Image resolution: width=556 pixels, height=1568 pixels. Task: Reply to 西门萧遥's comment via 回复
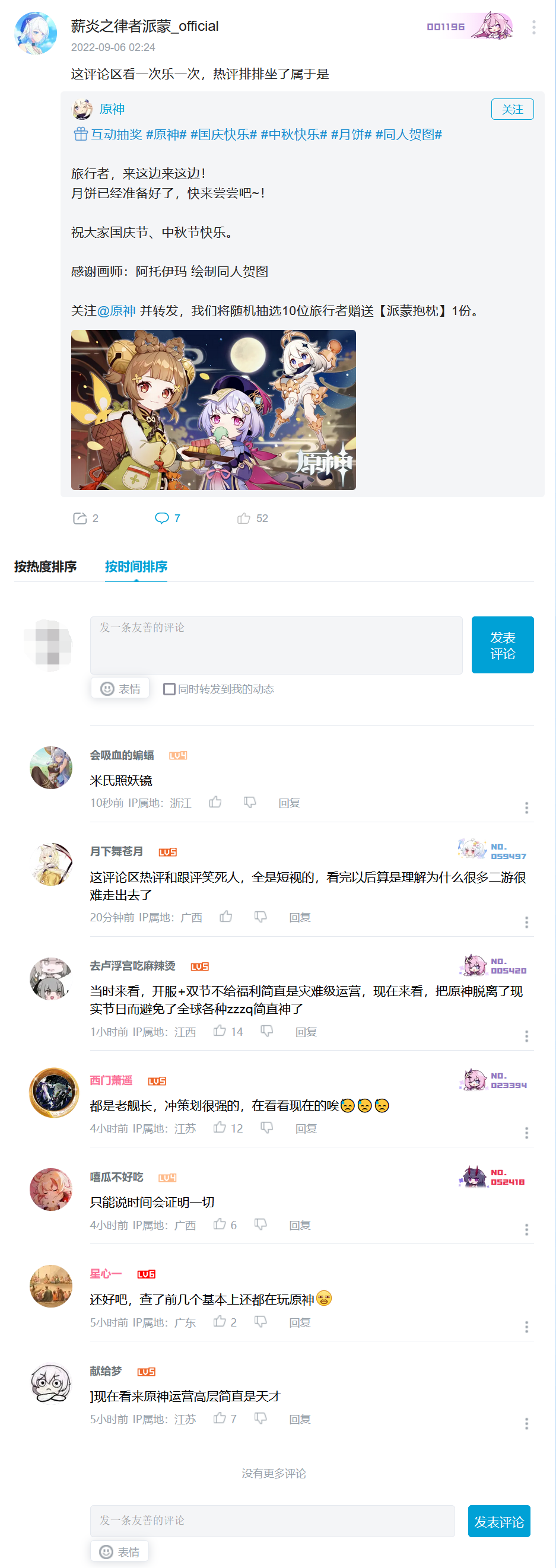306,1128
